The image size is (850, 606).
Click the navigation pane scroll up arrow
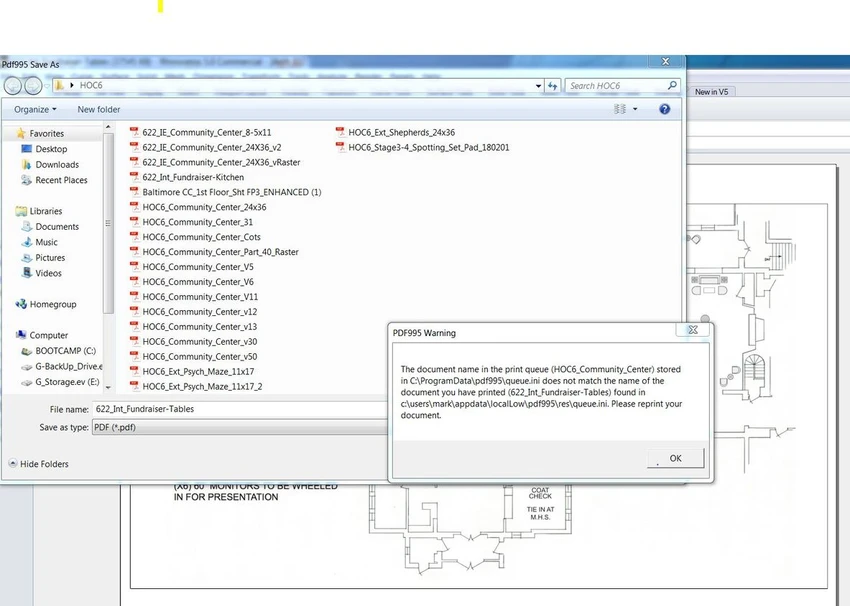click(108, 127)
